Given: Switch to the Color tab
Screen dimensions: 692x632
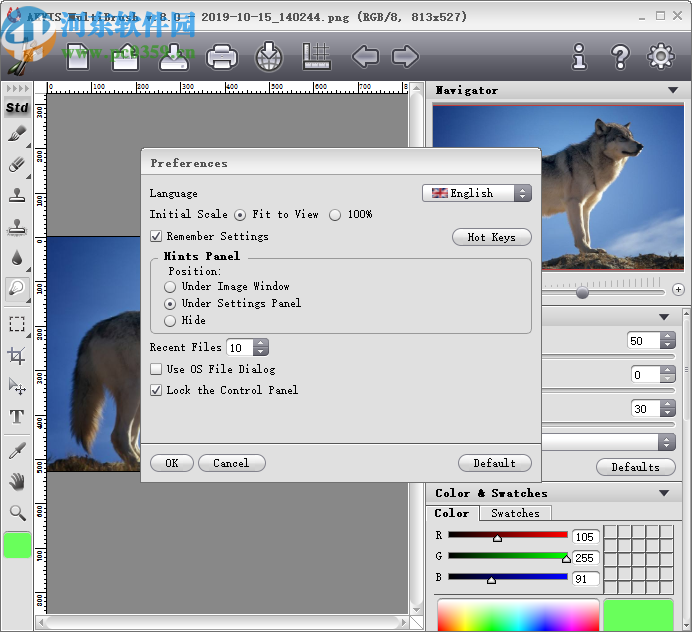Looking at the screenshot, I should pos(452,513).
